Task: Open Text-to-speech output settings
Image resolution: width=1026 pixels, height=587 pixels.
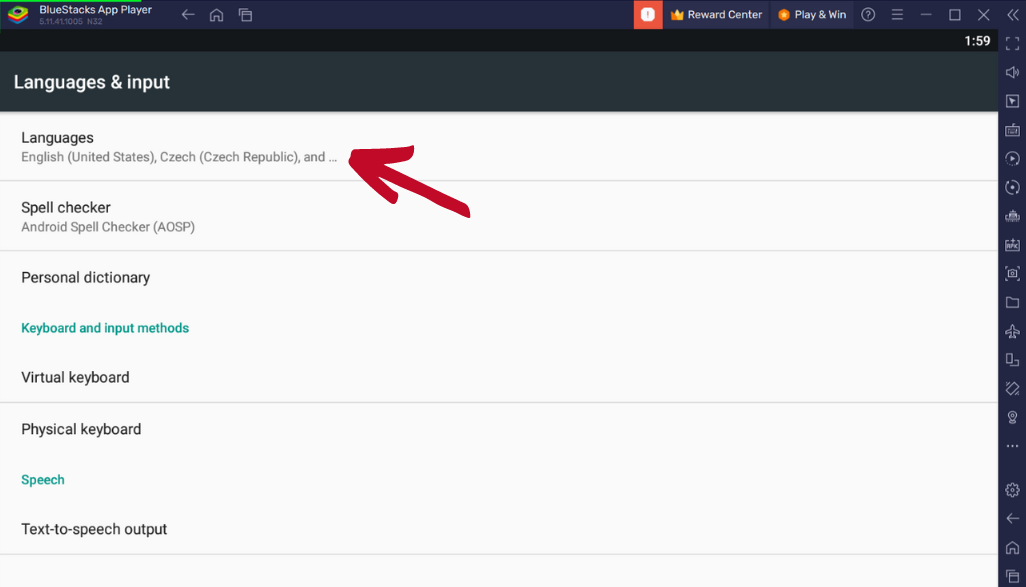Action: tap(499, 529)
